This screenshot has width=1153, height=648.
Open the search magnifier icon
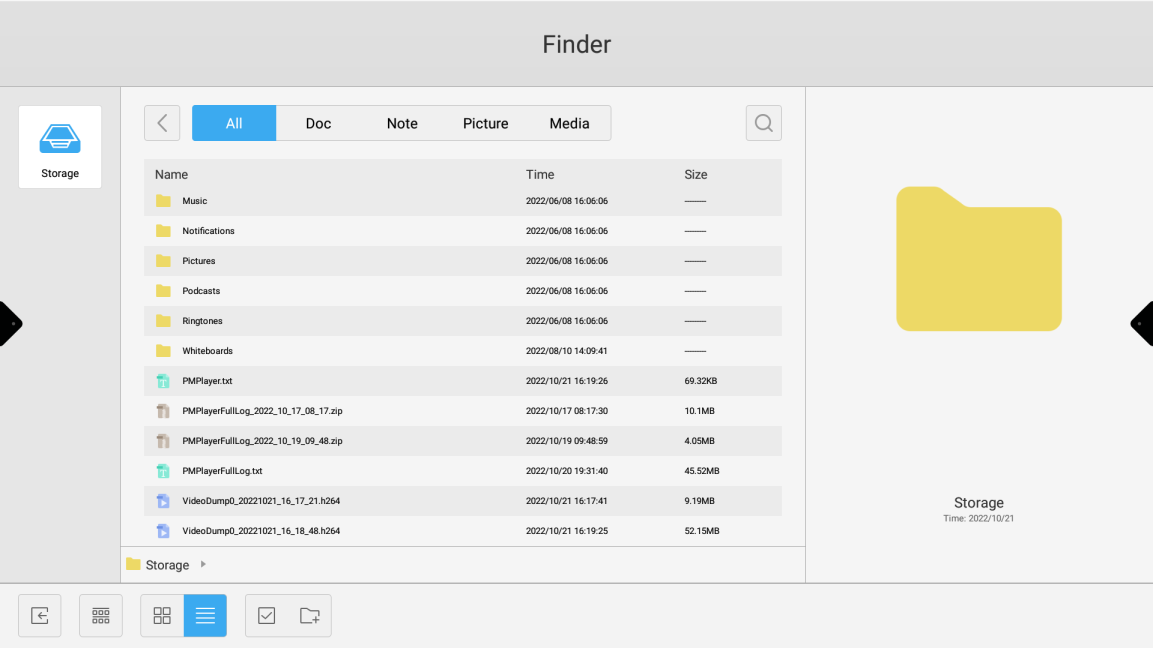click(763, 123)
